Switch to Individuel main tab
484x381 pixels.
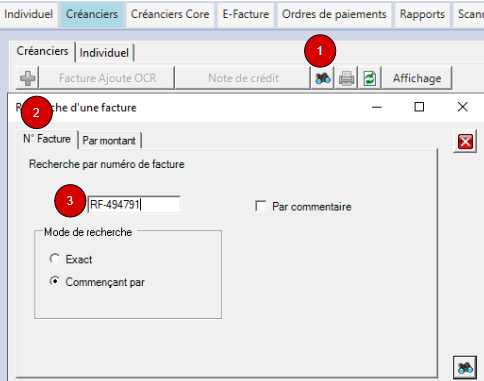29,14
